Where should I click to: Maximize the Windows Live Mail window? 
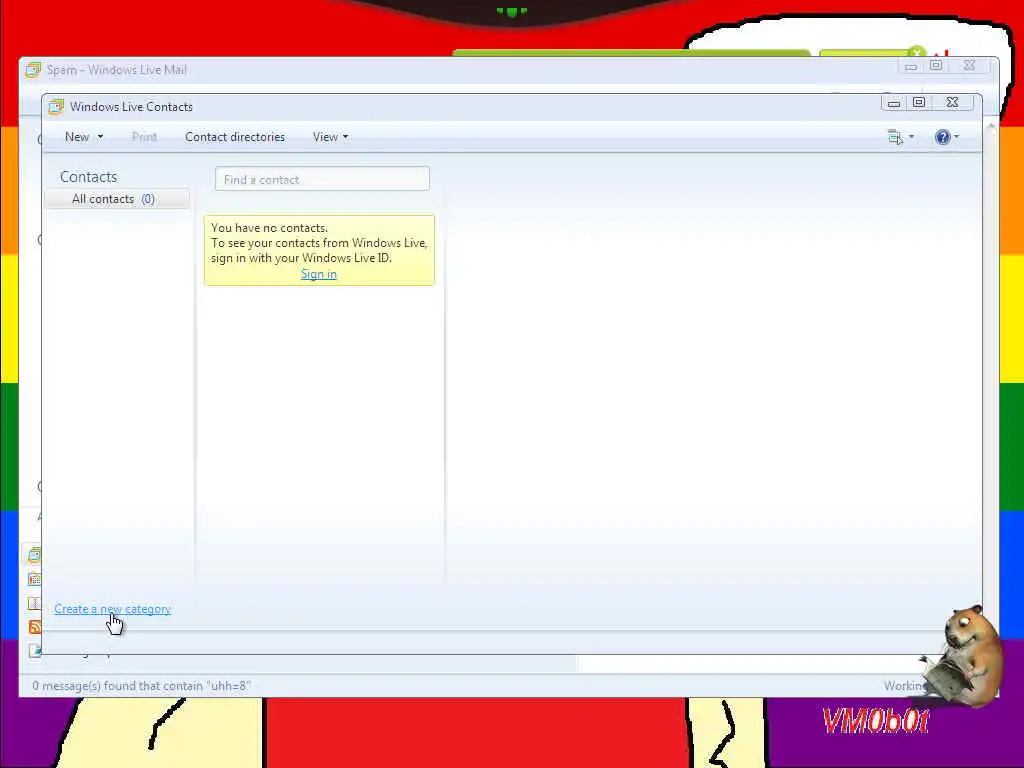pyautogui.click(x=936, y=65)
